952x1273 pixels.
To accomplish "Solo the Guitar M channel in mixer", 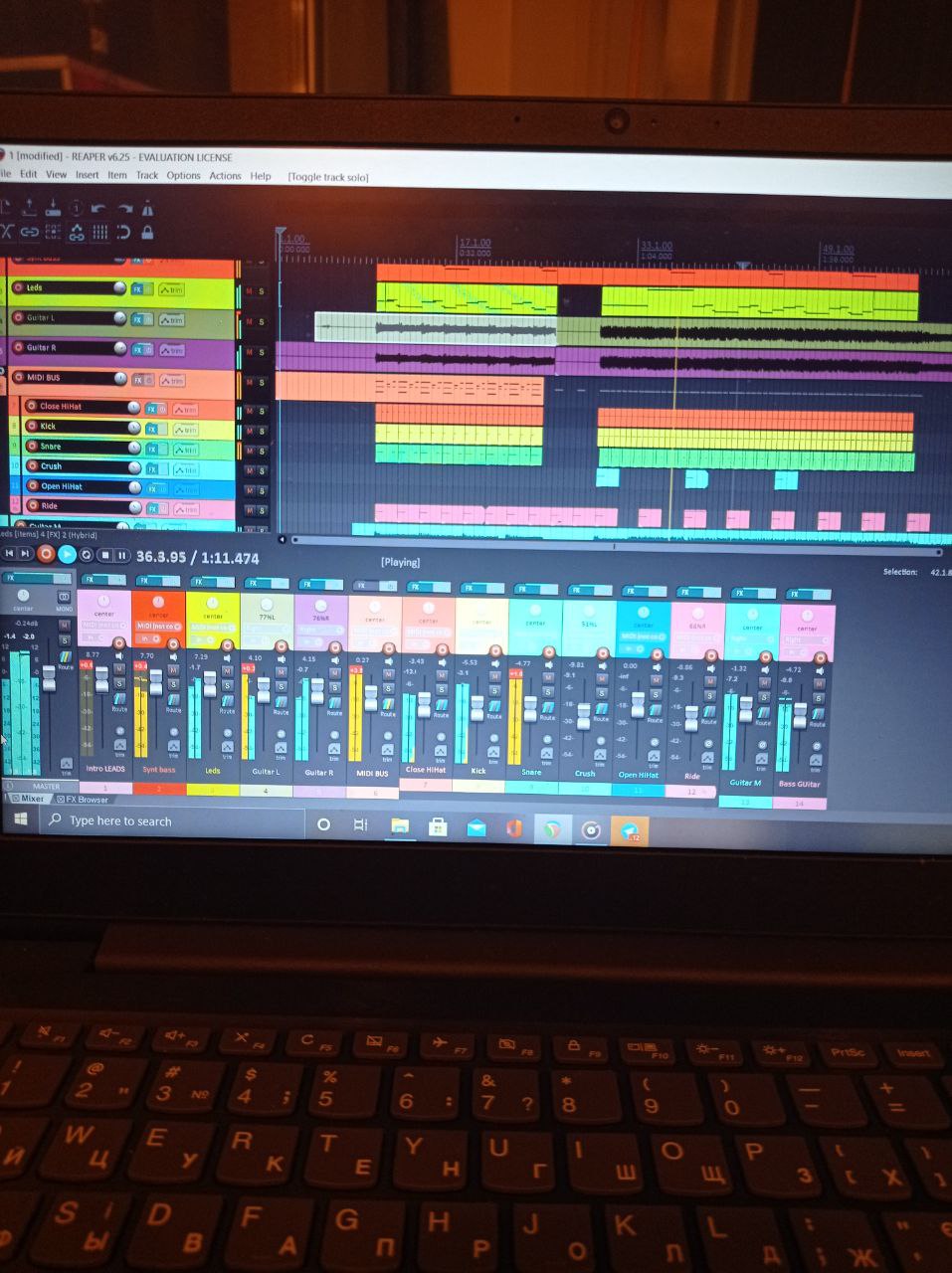I will coord(764,698).
